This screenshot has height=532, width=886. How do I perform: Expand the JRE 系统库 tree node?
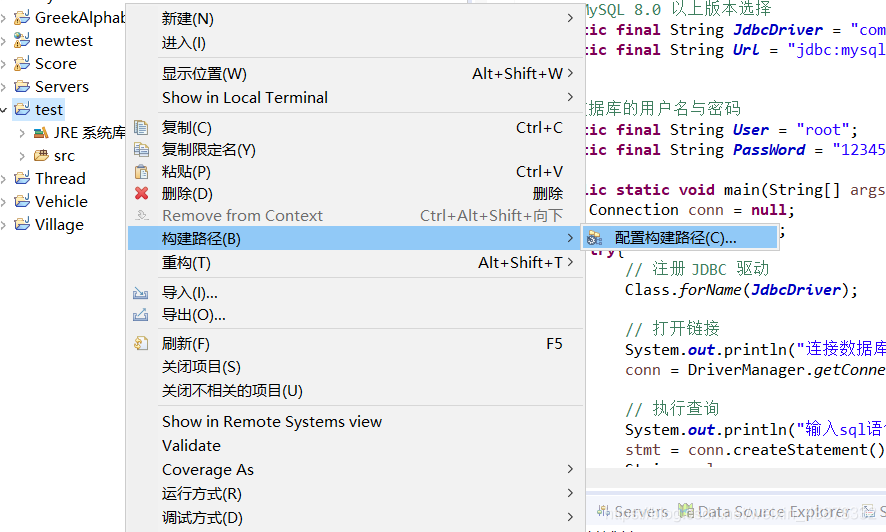pos(22,133)
